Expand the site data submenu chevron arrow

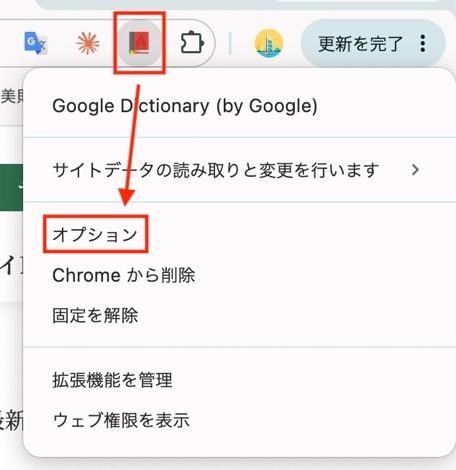pyautogui.click(x=415, y=170)
